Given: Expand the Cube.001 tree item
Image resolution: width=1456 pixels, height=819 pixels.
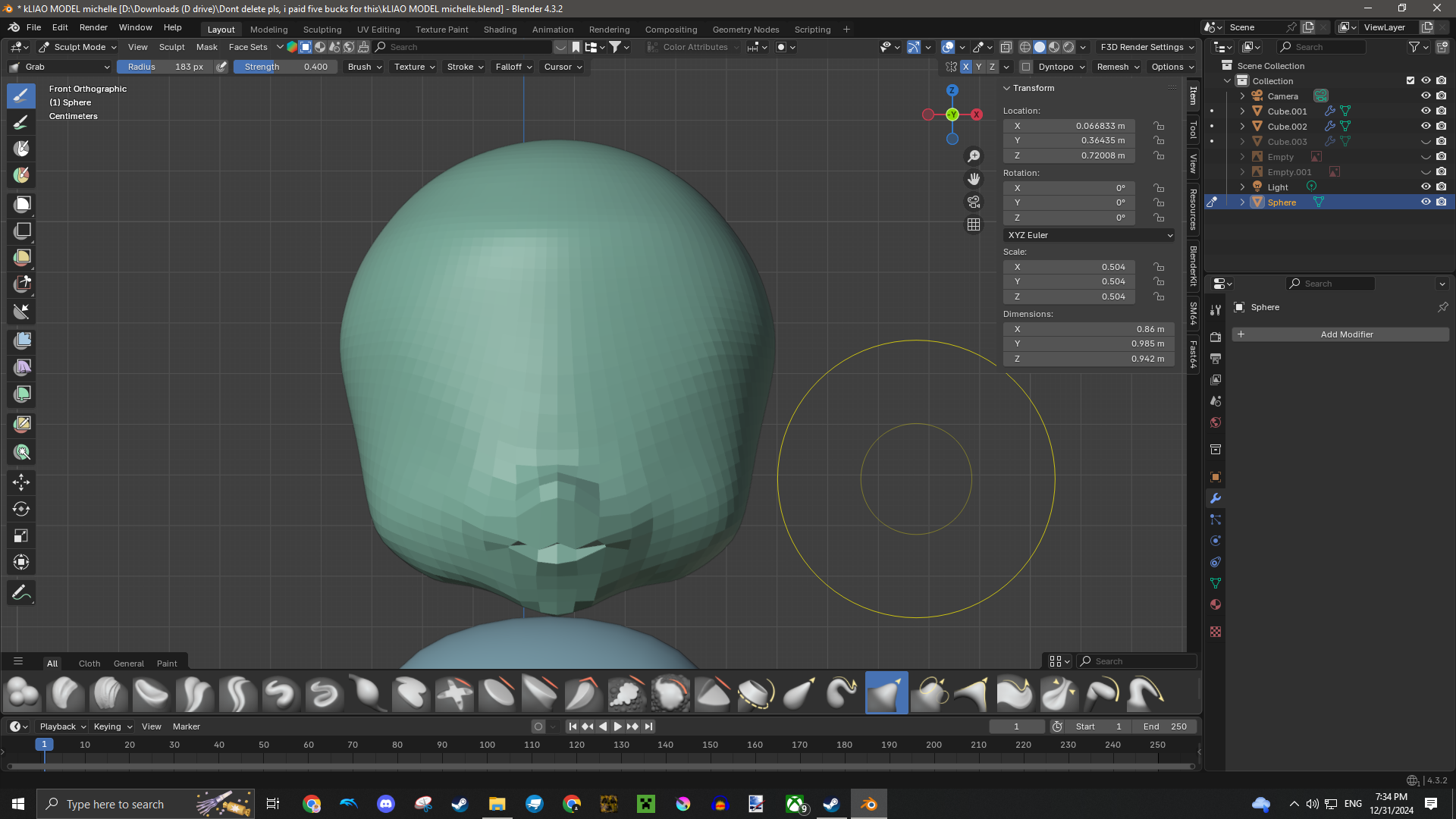Looking at the screenshot, I should 1242,111.
